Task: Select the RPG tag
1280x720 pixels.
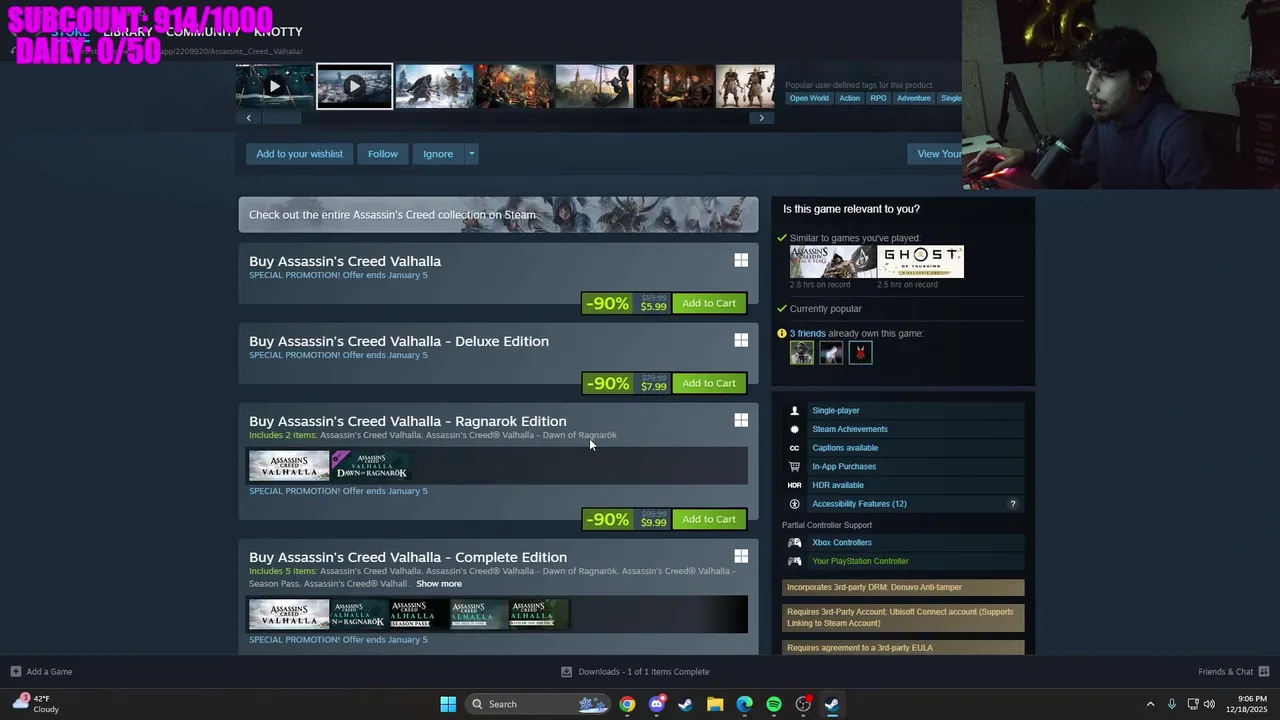Action: (x=878, y=98)
